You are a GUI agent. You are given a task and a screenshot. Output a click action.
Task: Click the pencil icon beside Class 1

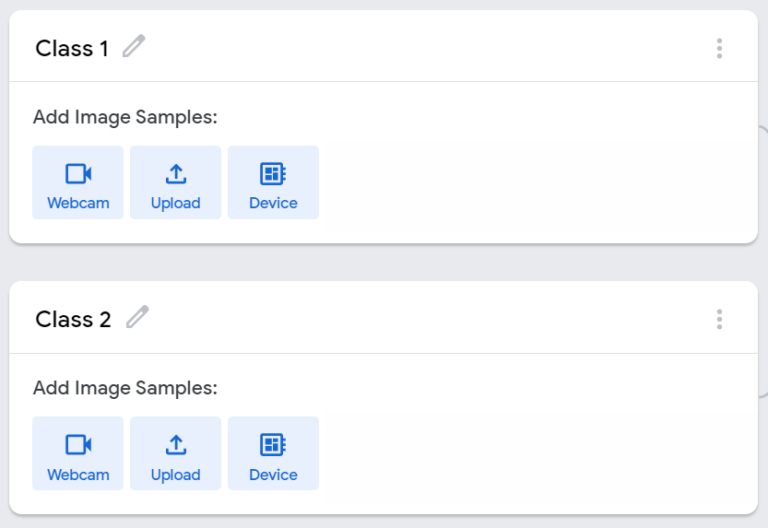(134, 46)
